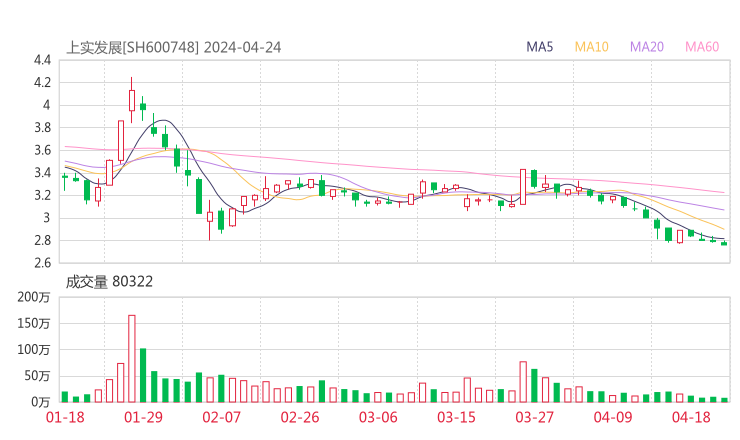Click the 2.6 price axis label

click(x=42, y=263)
